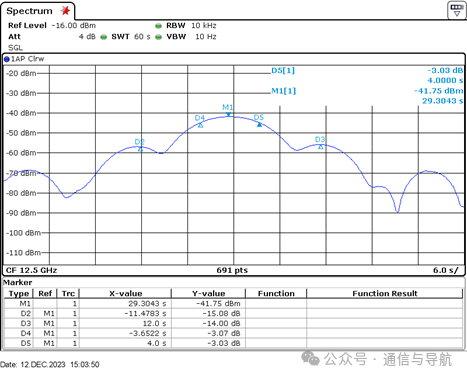Click the Function column header
This screenshot has height=378, width=467.
(x=276, y=294)
